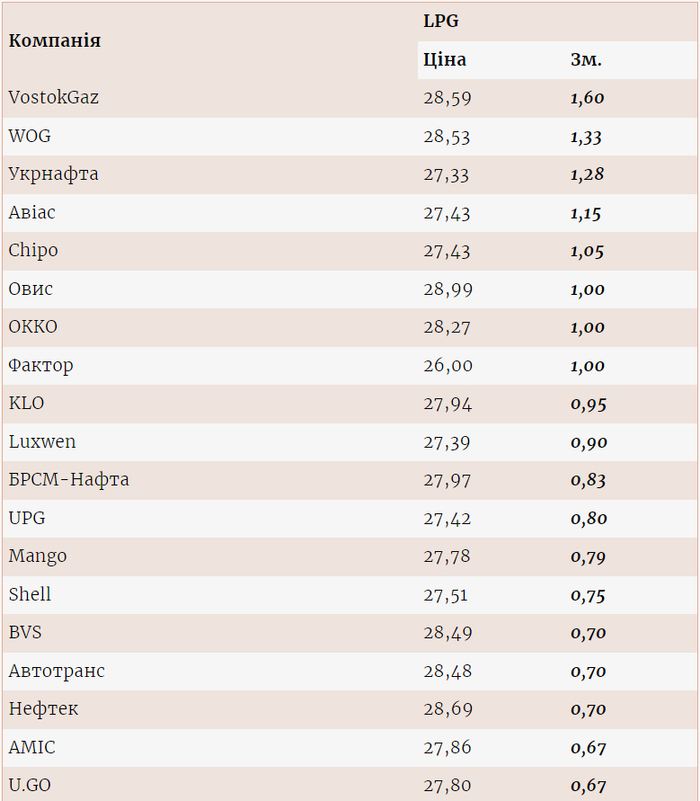Select the 'Зм.' column header
The image size is (700, 801).
click(586, 60)
